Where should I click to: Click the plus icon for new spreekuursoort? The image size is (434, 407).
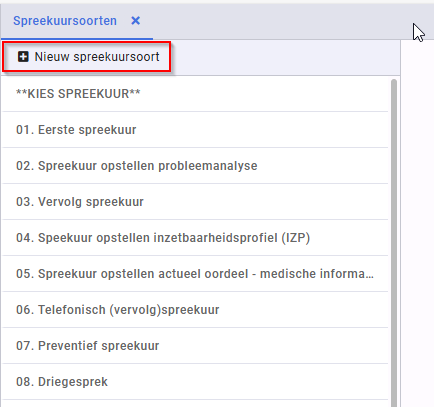pos(23,57)
